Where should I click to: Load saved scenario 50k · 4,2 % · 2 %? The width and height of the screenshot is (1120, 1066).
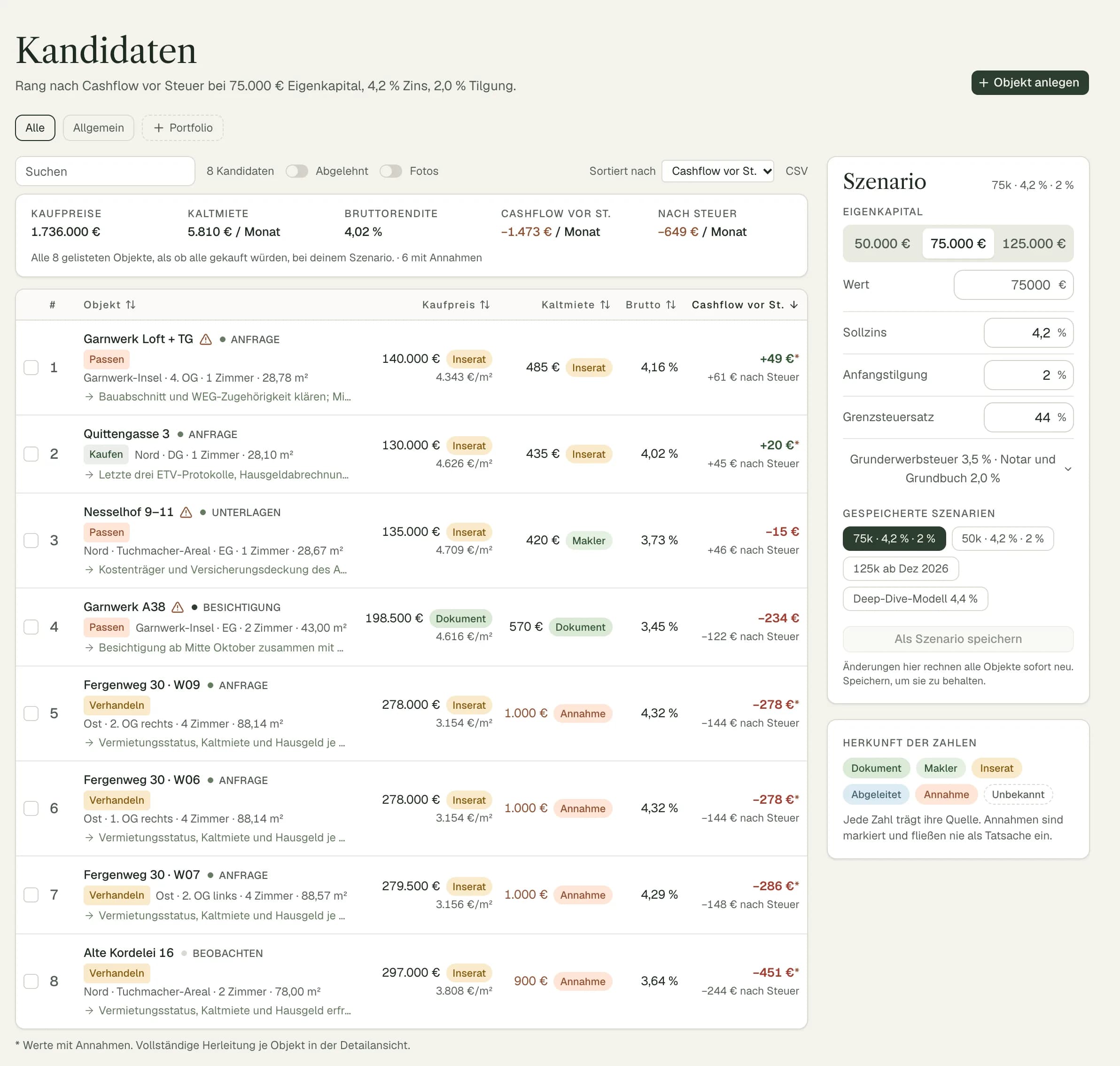point(1002,538)
